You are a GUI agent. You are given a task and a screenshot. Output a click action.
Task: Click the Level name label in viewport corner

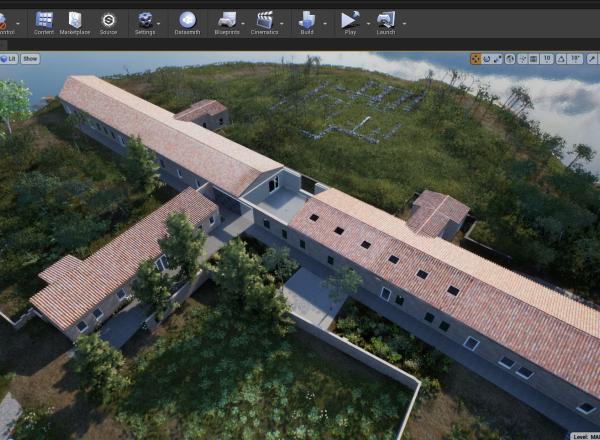tap(585, 436)
